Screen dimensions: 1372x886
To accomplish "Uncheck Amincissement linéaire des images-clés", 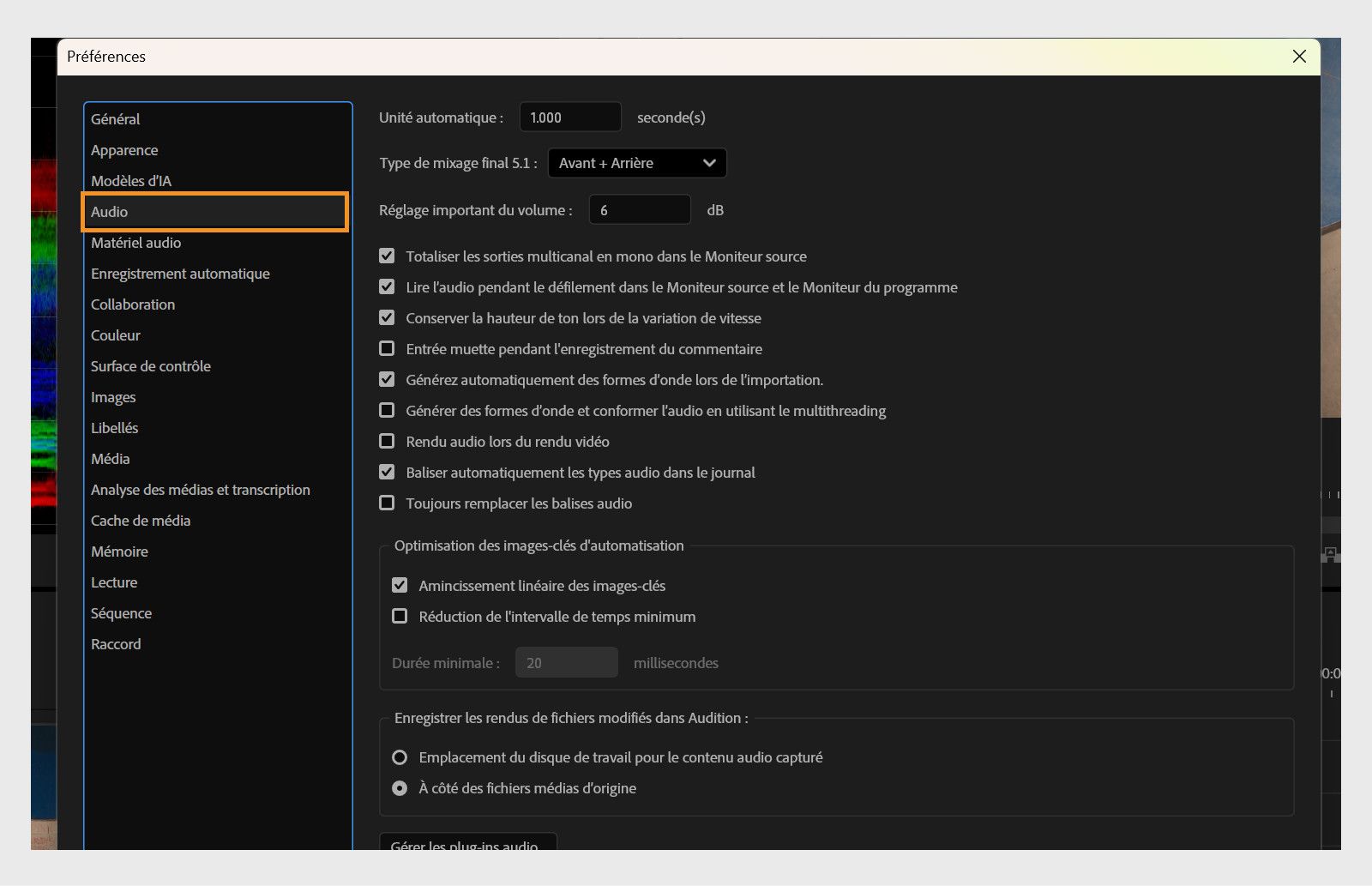I will pyautogui.click(x=400, y=585).
